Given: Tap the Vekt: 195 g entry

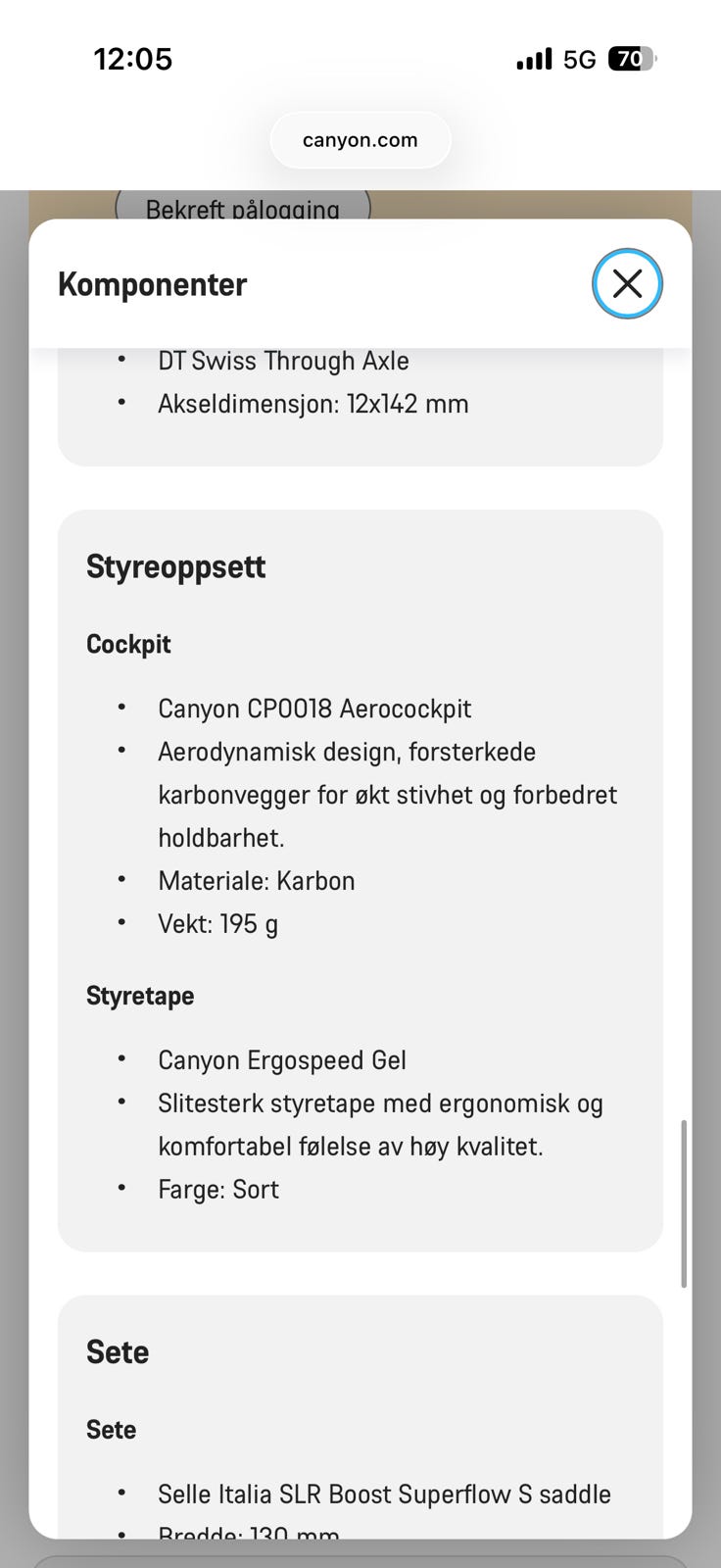Looking at the screenshot, I should click(x=217, y=923).
